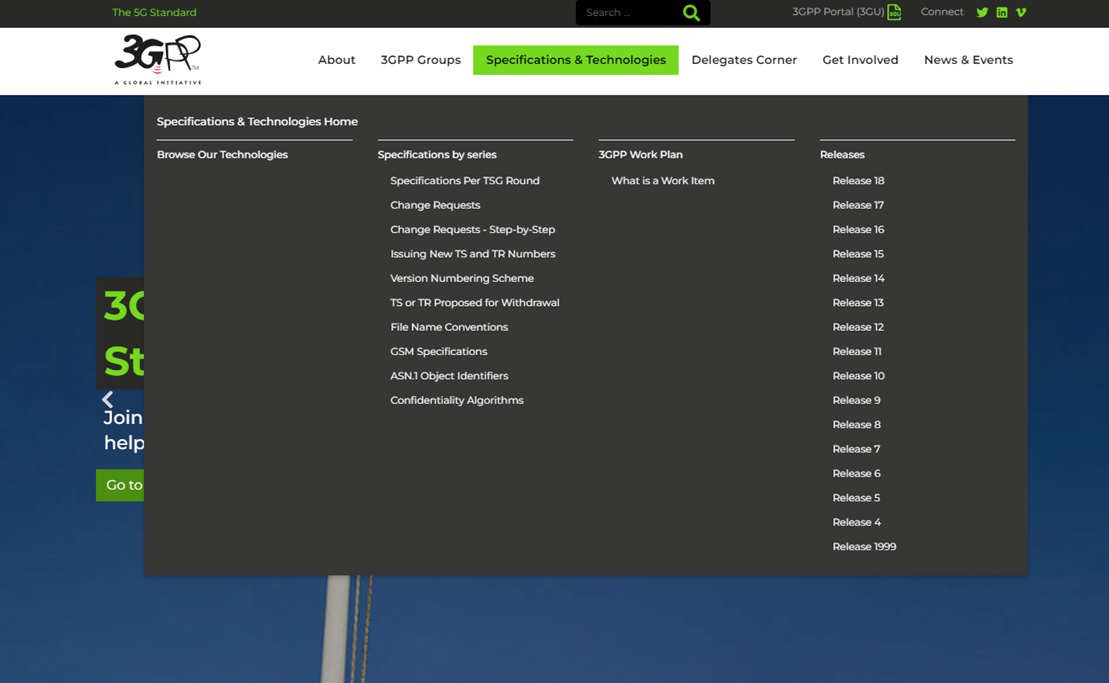
Task: Open Release 15
Action: tap(858, 254)
